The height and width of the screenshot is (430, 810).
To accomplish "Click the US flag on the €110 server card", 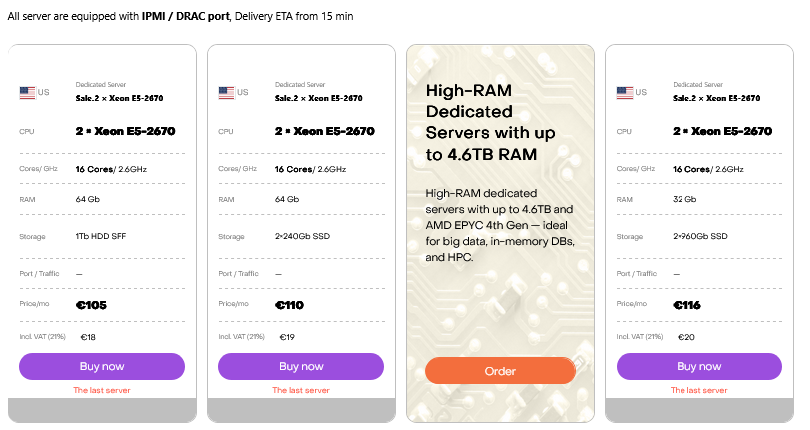I will 226,93.
